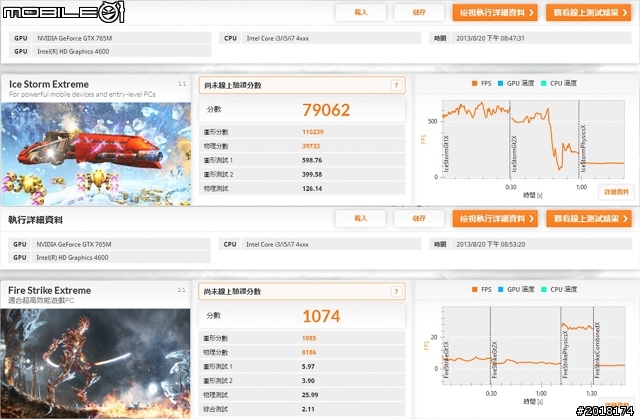Image resolution: width=640 pixels, height=419 pixels.
Task: Click GPU 溫度 blue legend swatch in Ice Storm chart
Action: point(500,83)
